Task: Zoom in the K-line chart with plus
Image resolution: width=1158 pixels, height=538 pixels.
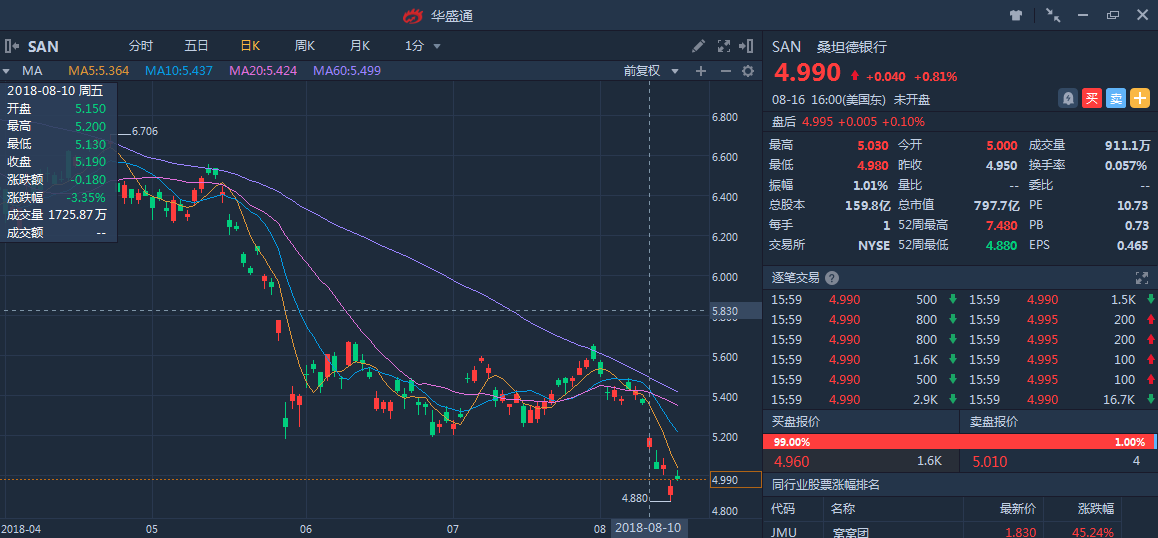Action: 701,71
